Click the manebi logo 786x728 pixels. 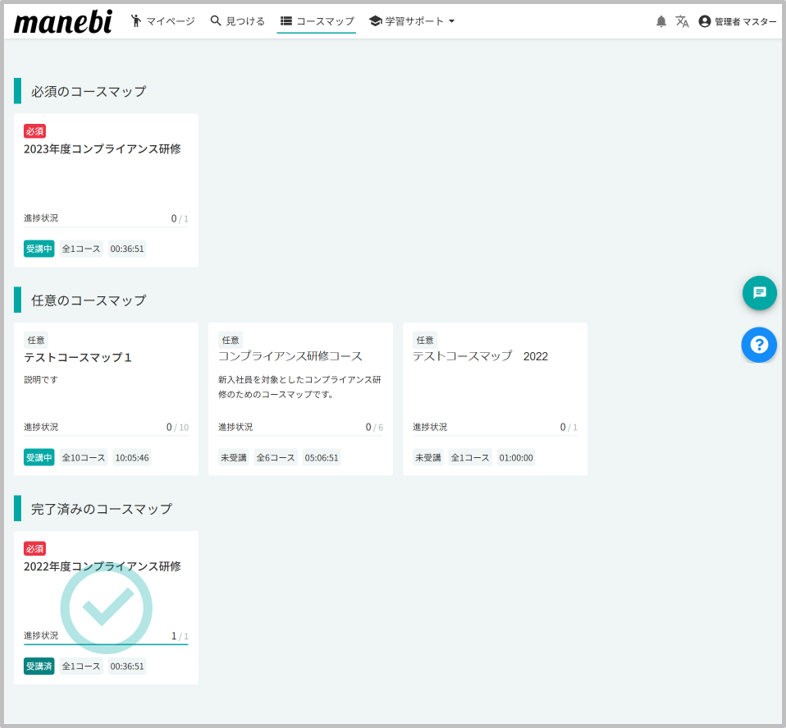coord(63,22)
